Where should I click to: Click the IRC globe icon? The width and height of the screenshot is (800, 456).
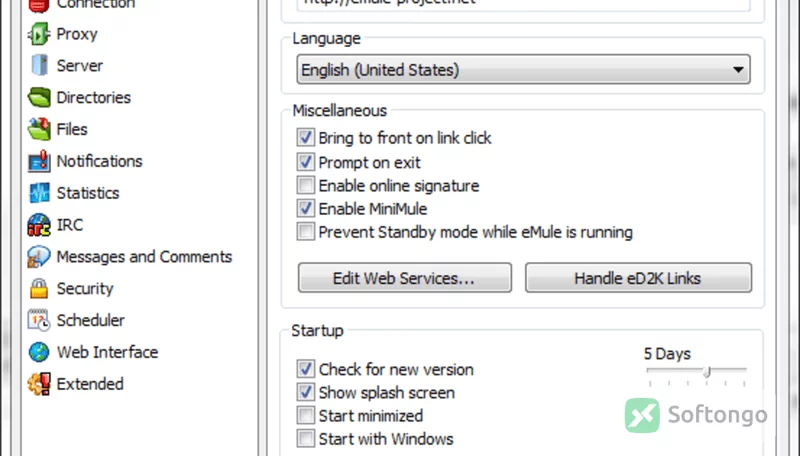coord(39,225)
